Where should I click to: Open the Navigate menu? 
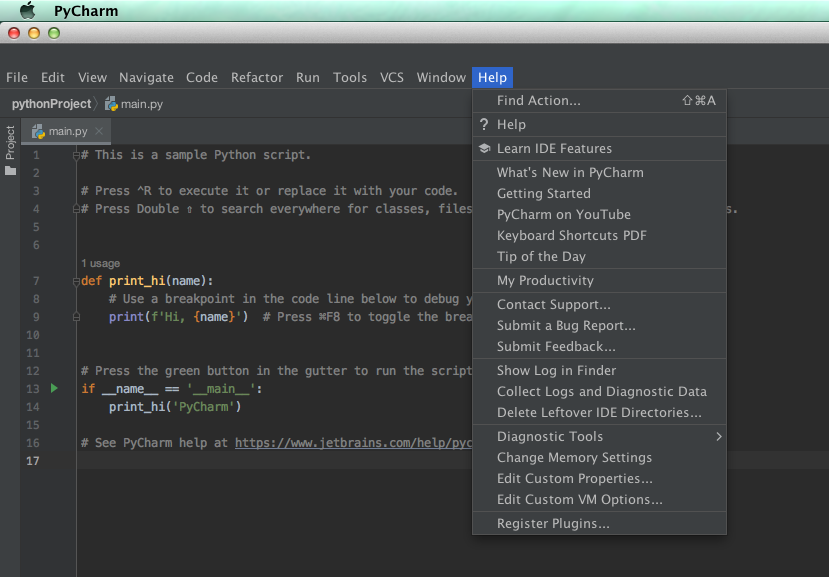point(146,77)
